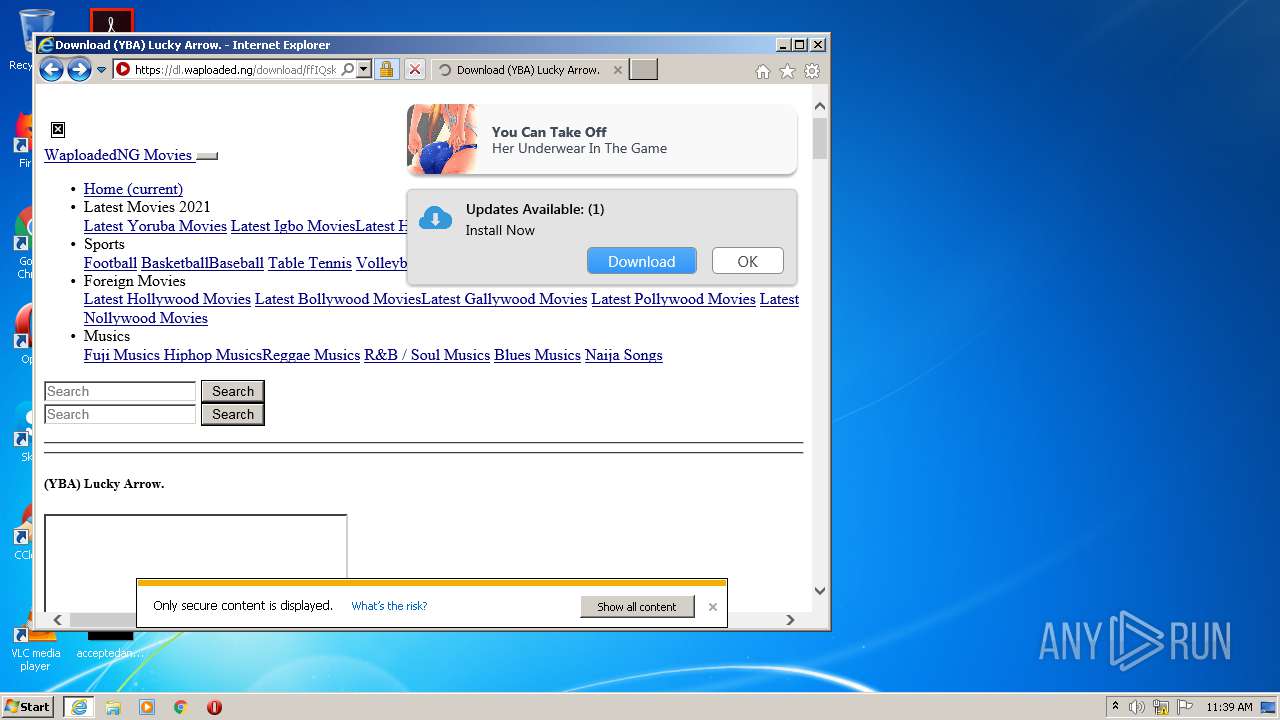Image resolution: width=1280 pixels, height=720 pixels.
Task: Open Latest Pollywood Movies link
Action: pyautogui.click(x=673, y=299)
